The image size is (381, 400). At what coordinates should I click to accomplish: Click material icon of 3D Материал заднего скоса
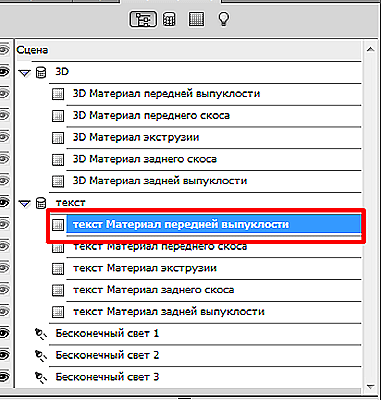[x=58, y=160]
